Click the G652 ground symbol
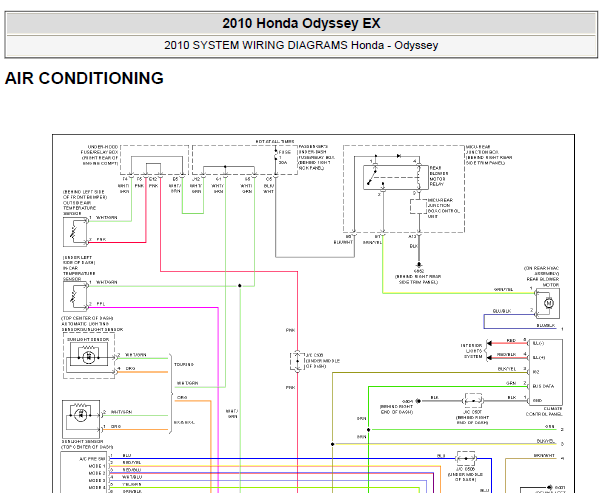 pos(419,265)
